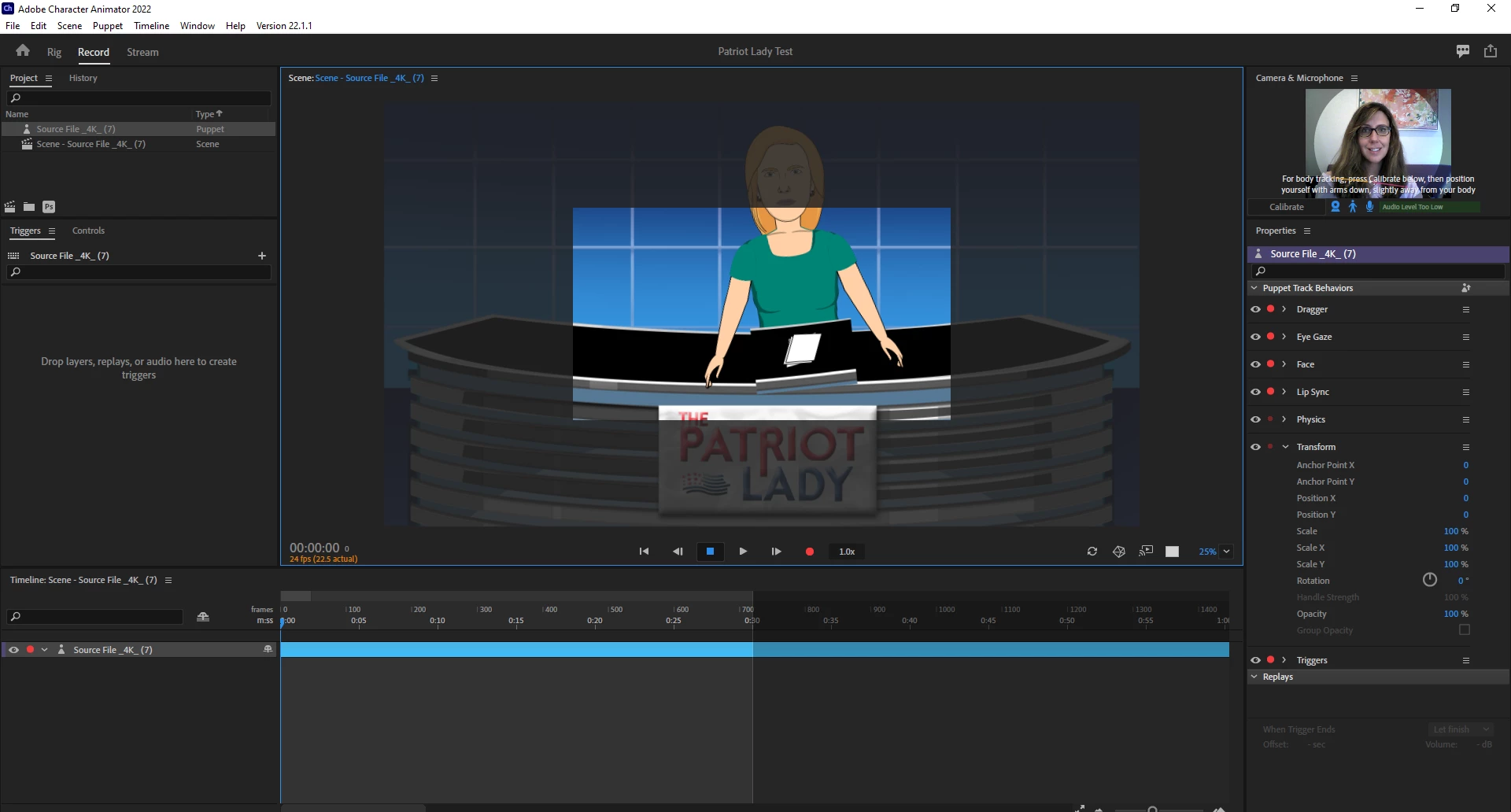
Task: Open the Timeline menu
Action: point(151,25)
